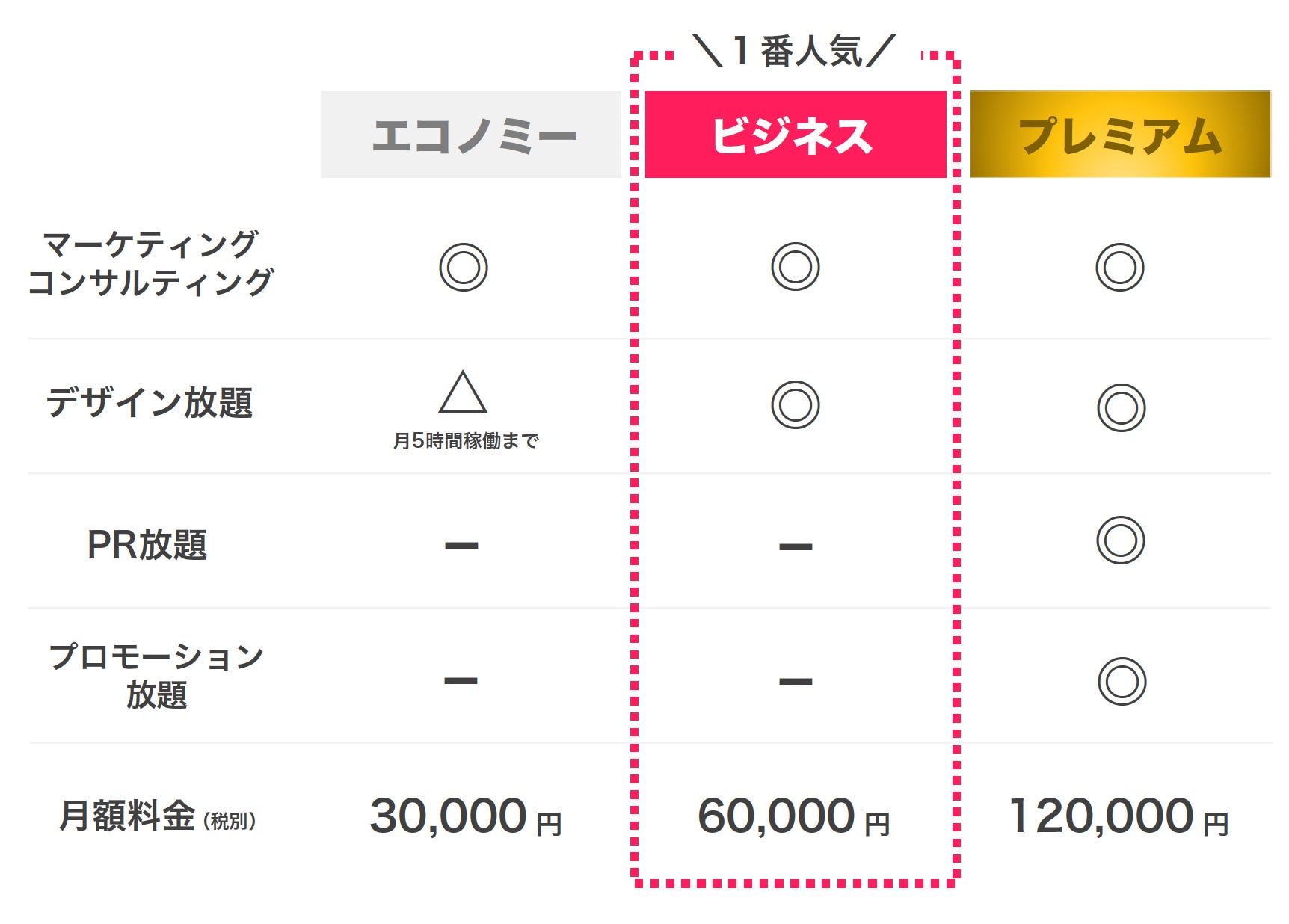This screenshot has height=924, width=1289.
Task: Click the エコノミー plan header
Action: pyautogui.click(x=471, y=135)
